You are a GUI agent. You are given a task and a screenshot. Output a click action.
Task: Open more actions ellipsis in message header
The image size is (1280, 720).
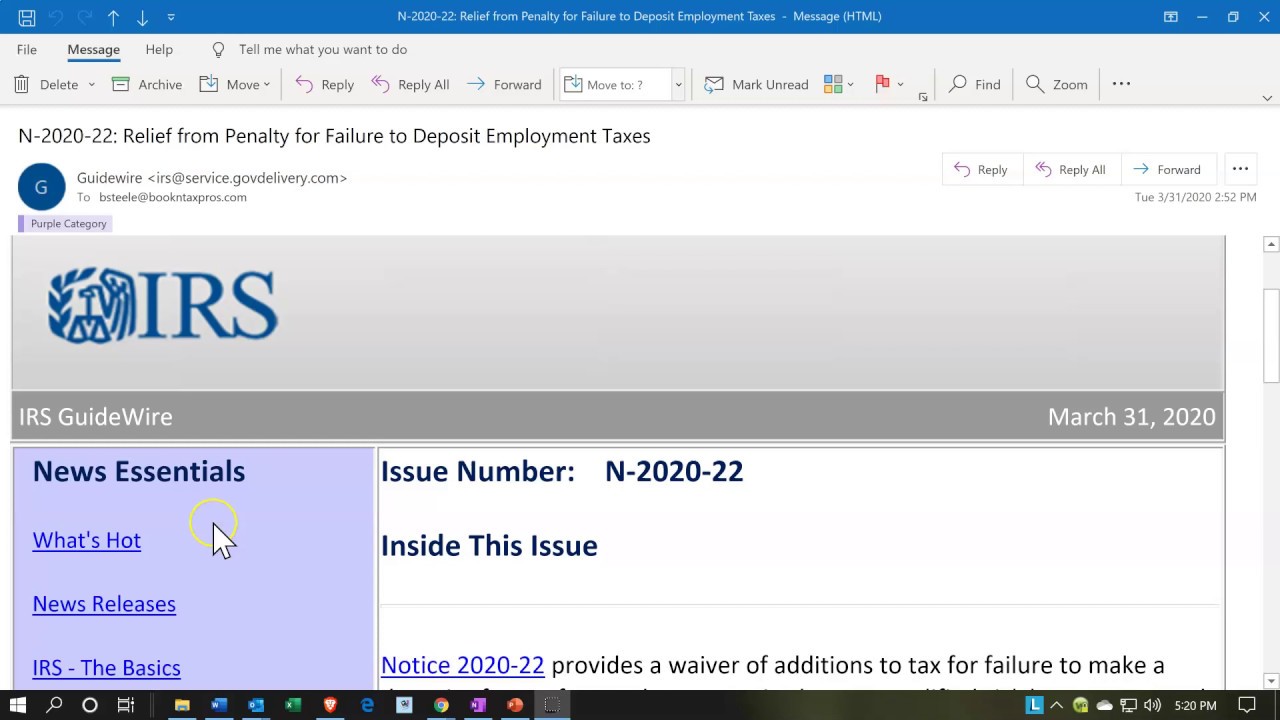pyautogui.click(x=1240, y=169)
